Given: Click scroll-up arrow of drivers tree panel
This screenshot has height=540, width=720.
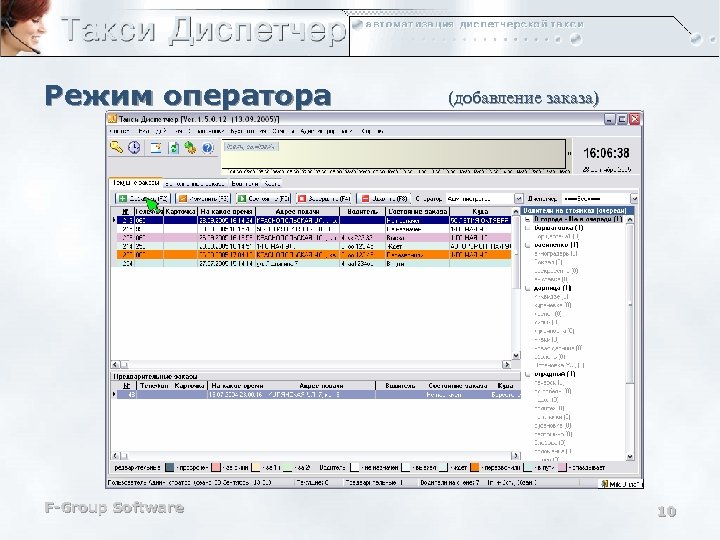Looking at the screenshot, I should pos(630,219).
